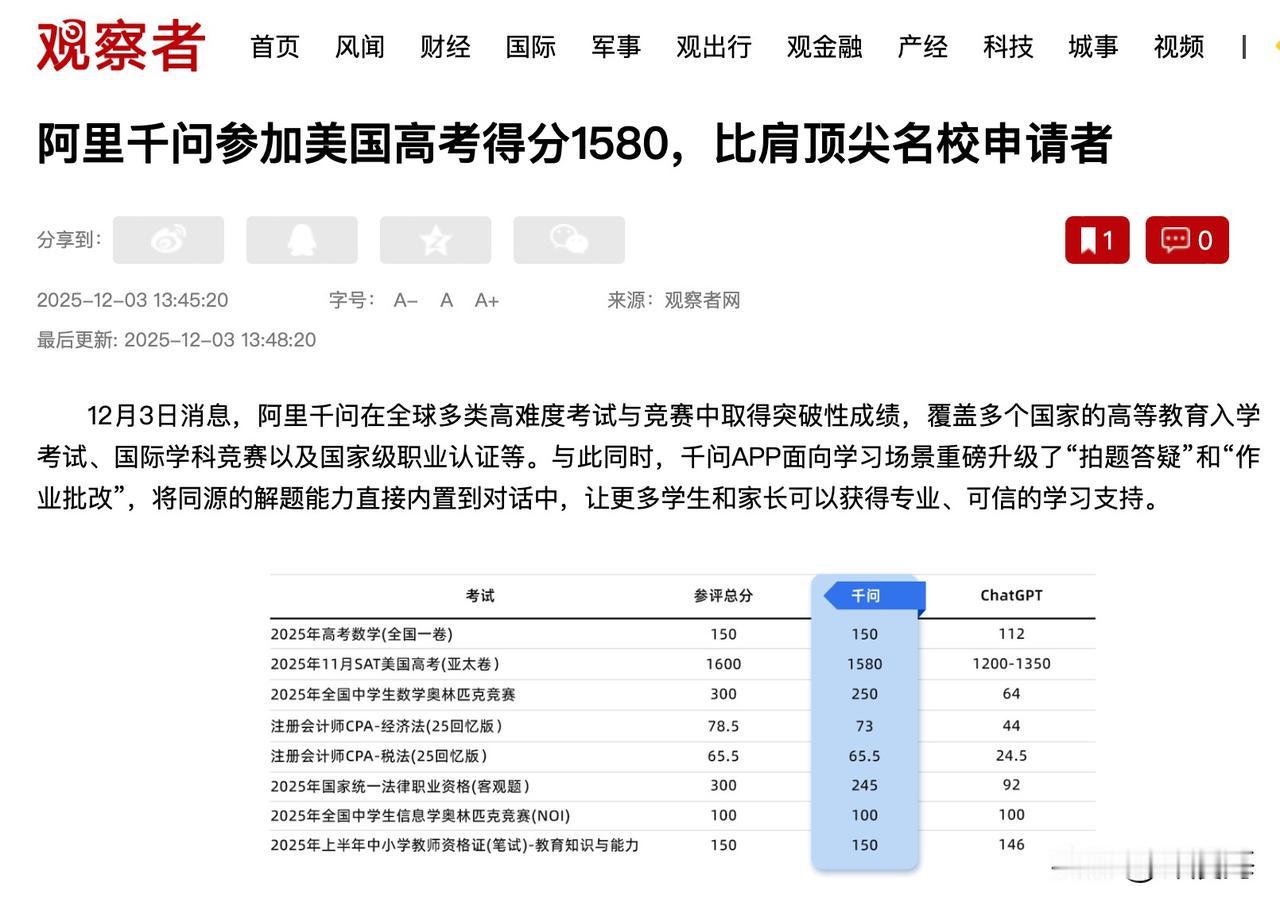Click the 最后更新 timestamp line
Image resolution: width=1280 pixels, height=906 pixels.
coord(176,340)
